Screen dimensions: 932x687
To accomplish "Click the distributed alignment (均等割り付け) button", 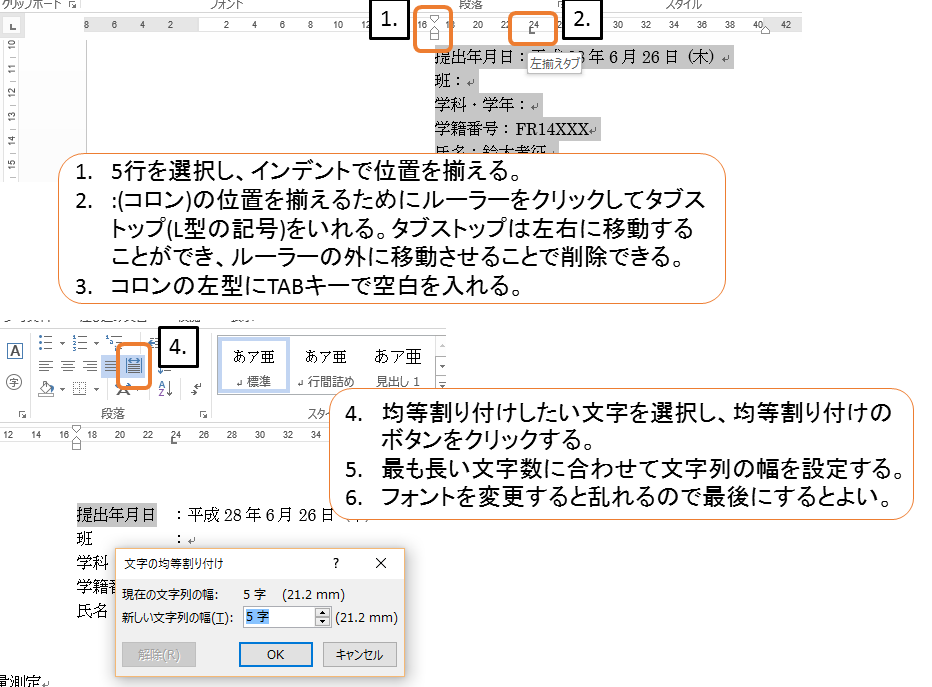I will [x=133, y=365].
